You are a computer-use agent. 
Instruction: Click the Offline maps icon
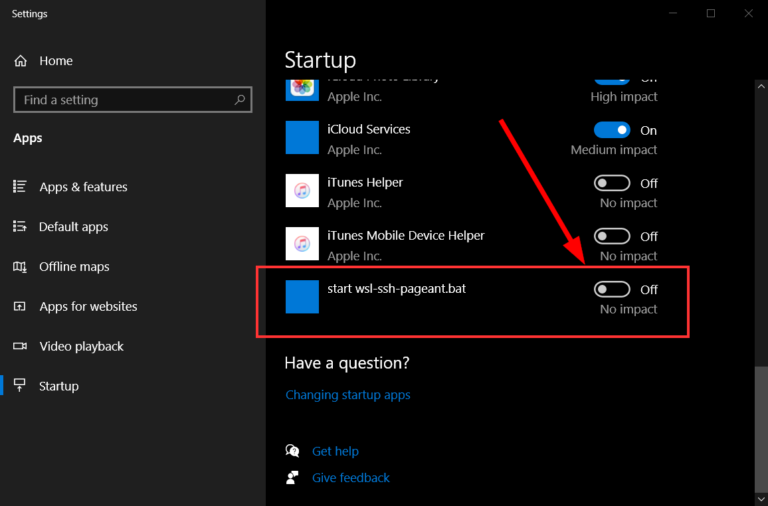coord(20,266)
